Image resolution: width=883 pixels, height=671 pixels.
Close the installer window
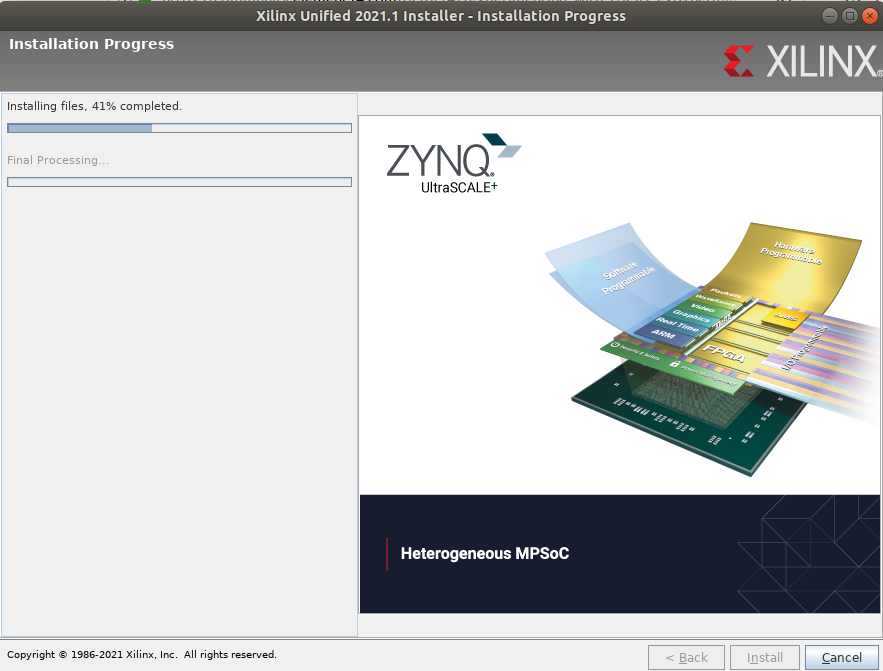(x=869, y=16)
